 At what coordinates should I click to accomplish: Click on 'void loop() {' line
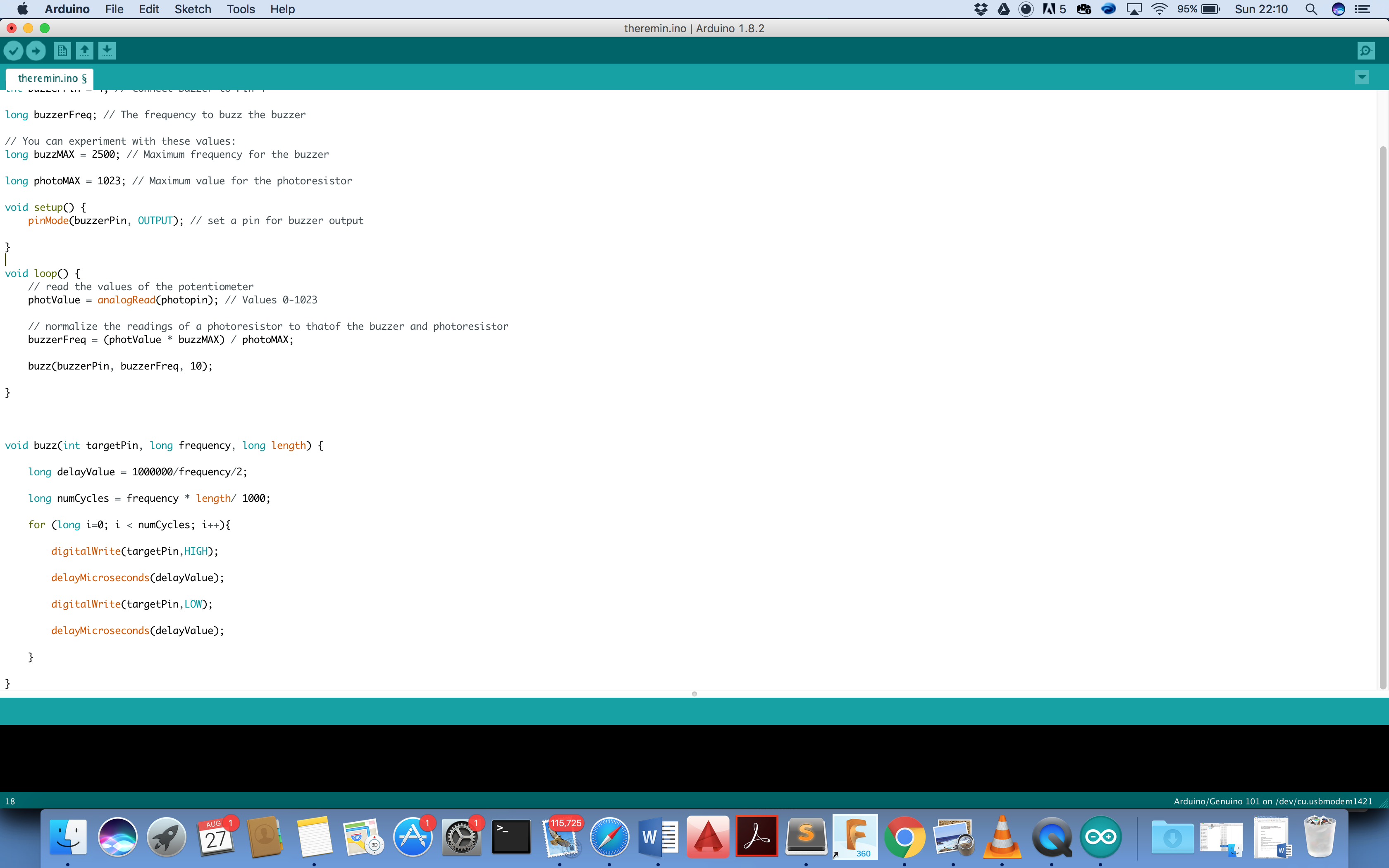pos(43,273)
